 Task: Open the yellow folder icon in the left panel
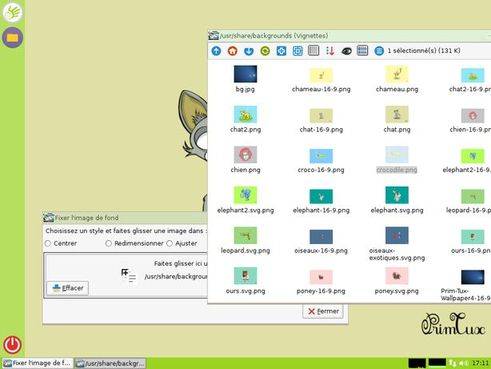[x=12, y=37]
